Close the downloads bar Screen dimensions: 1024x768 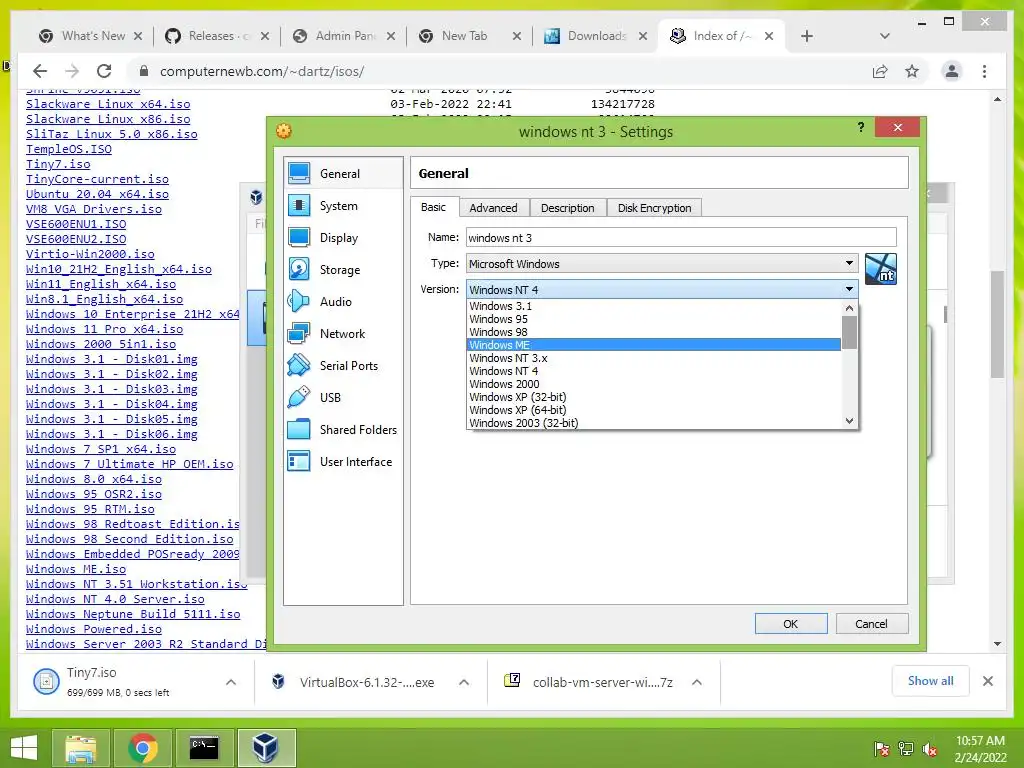(987, 681)
